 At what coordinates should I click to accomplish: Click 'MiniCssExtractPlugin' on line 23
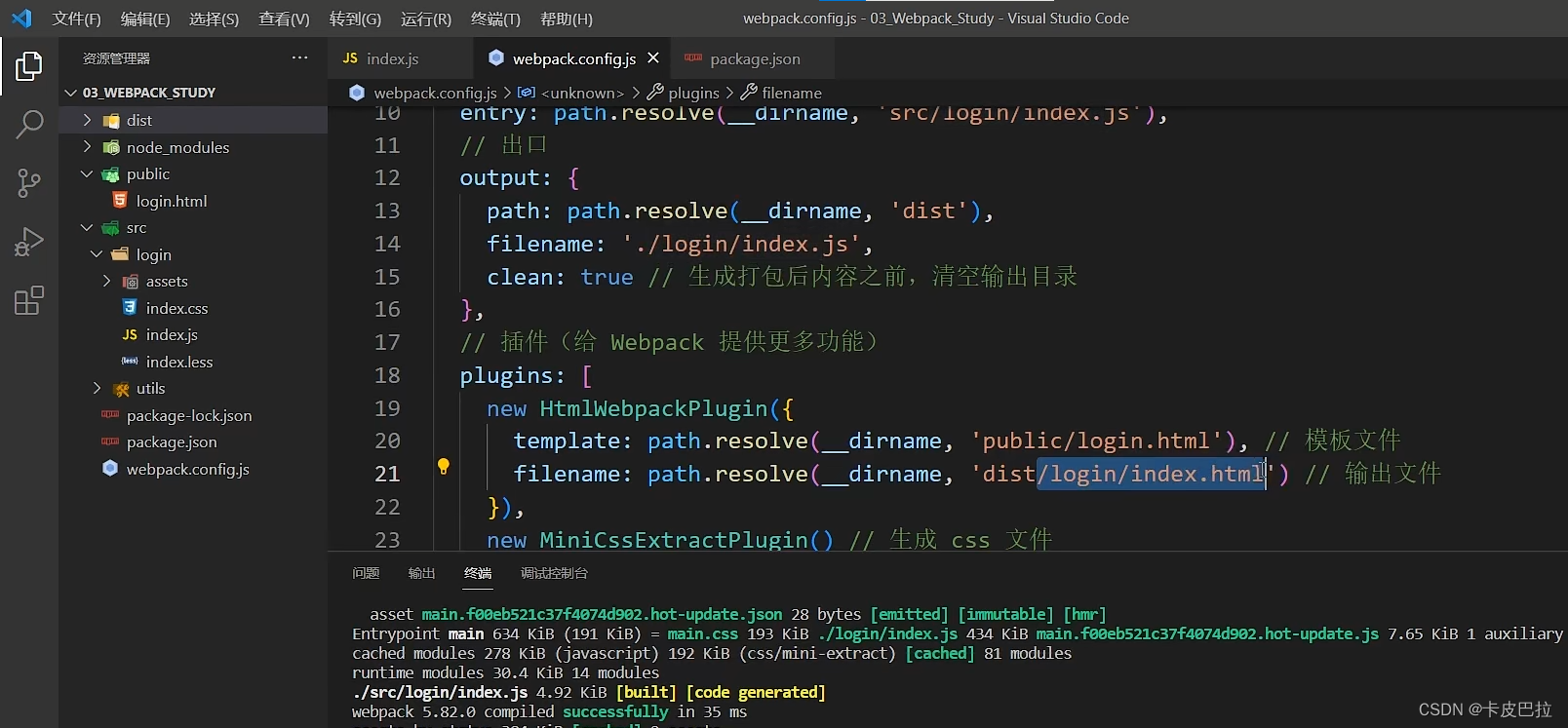675,540
